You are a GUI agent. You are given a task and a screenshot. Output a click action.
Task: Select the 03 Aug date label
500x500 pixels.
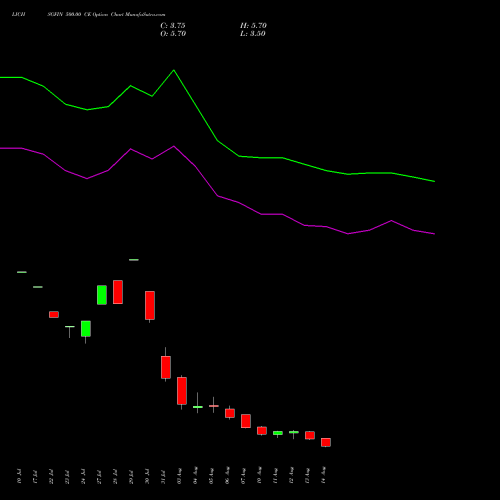click(x=179, y=475)
